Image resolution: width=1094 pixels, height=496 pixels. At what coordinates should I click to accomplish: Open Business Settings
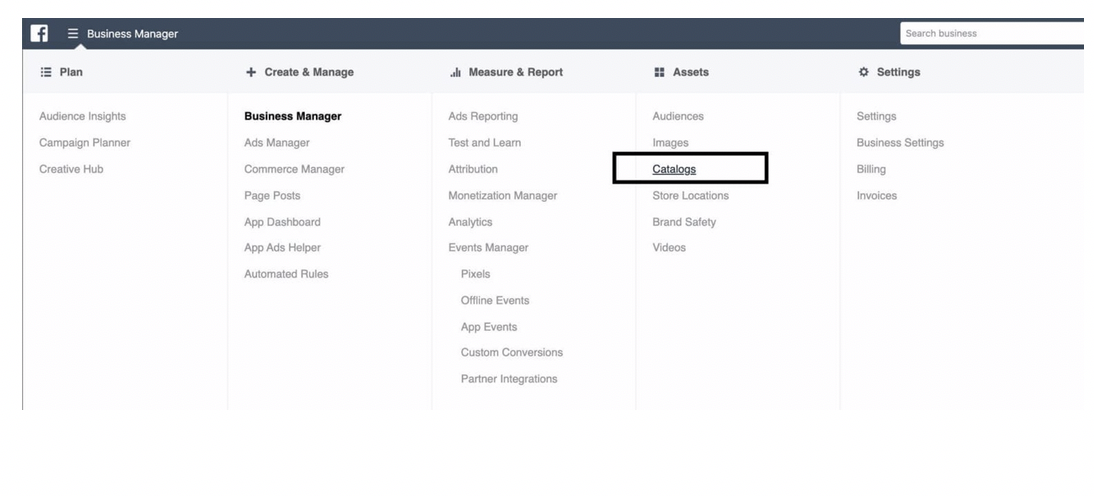pos(900,143)
